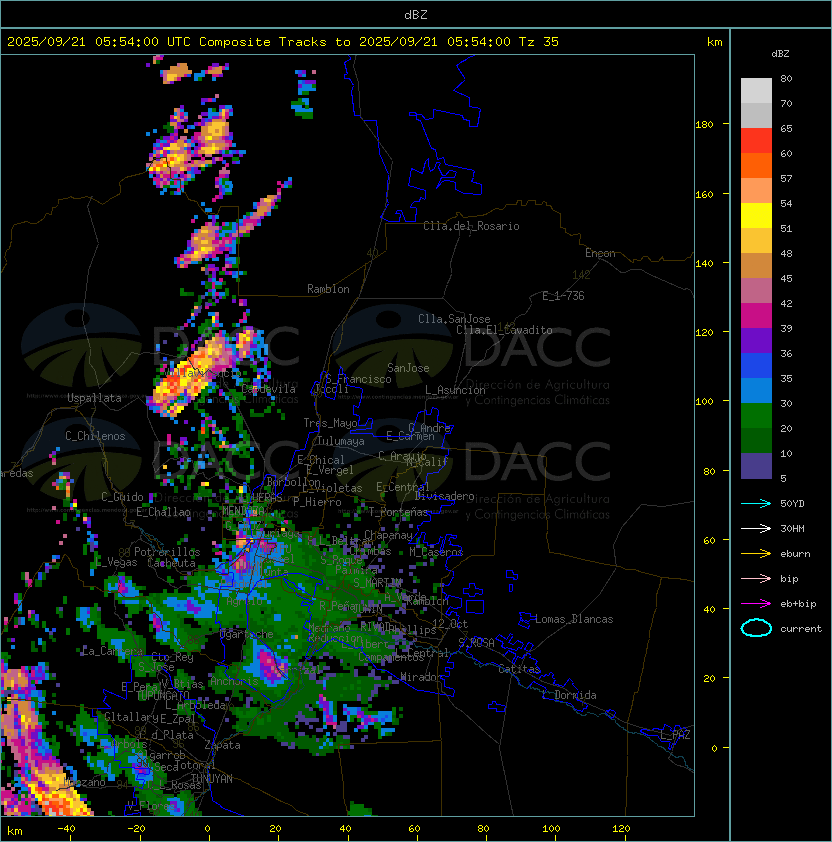Screen dimensions: 832x842
Task: Click the km label at top right
Action: point(714,42)
